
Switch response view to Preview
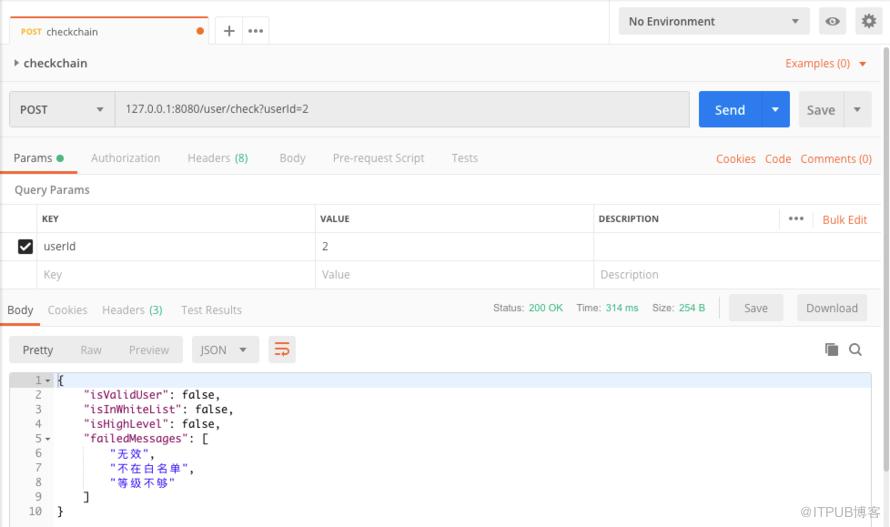coord(149,350)
